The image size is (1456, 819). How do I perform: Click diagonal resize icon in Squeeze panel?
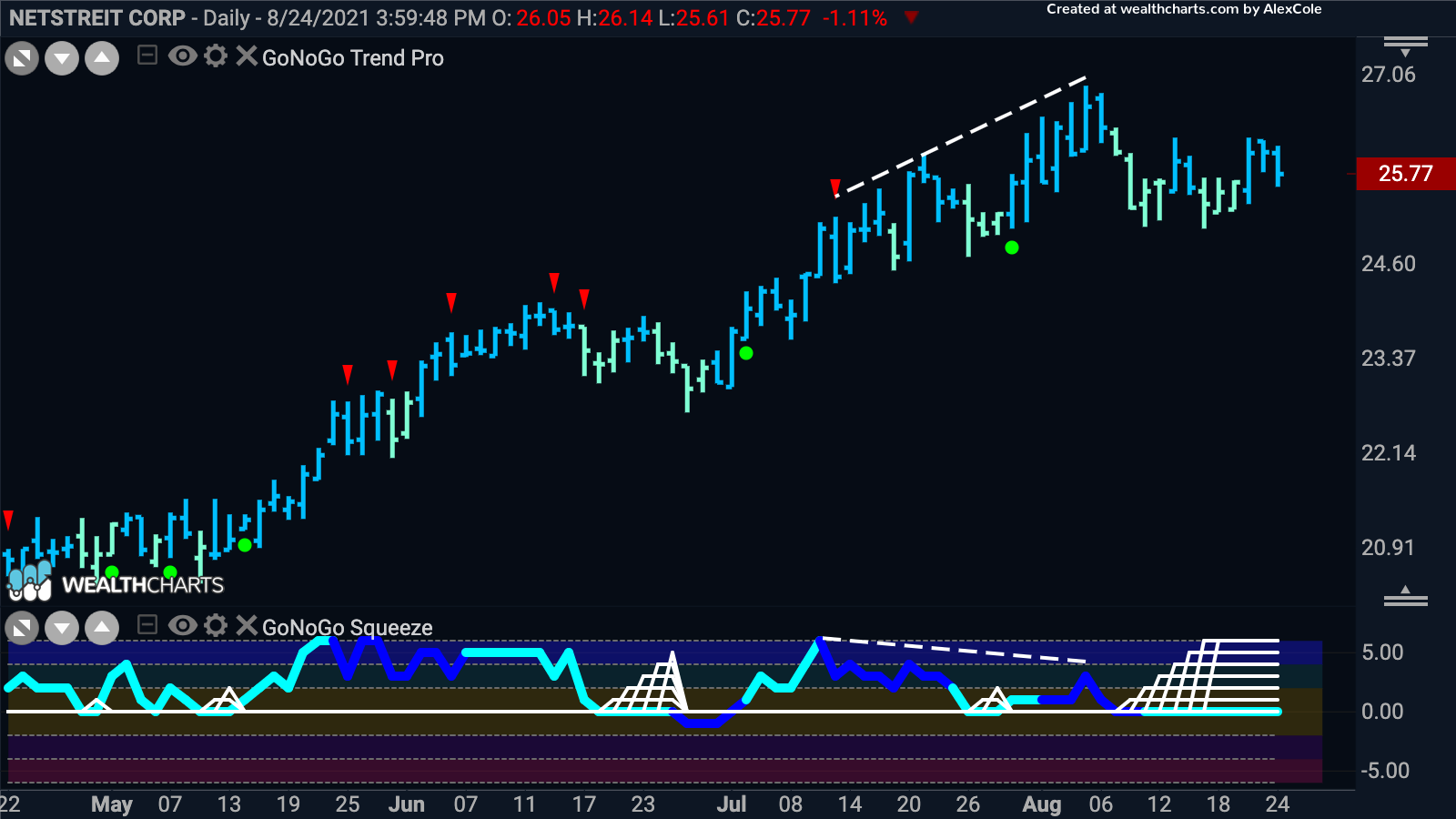tap(22, 628)
